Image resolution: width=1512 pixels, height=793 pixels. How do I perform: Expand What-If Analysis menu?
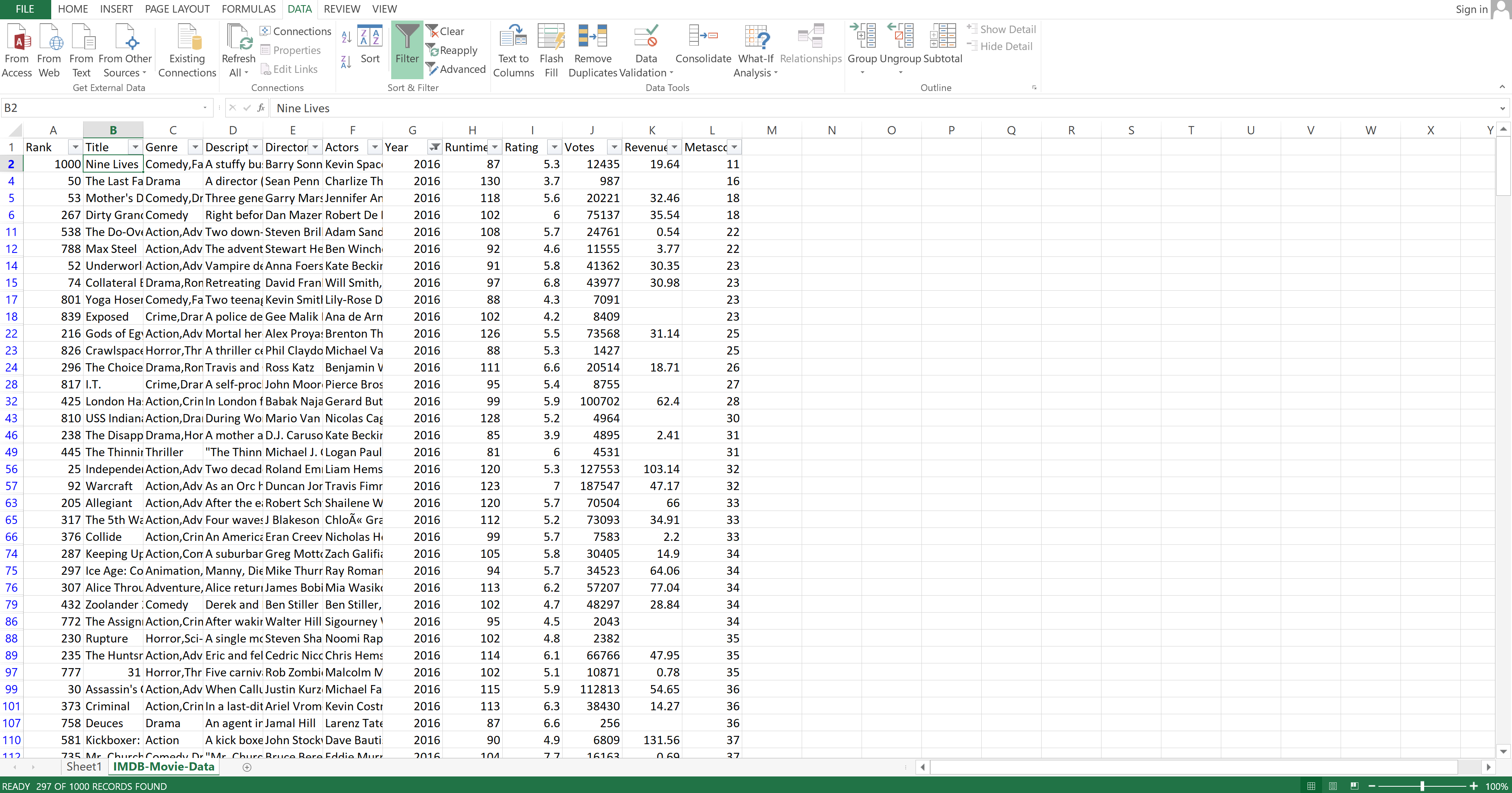point(756,50)
